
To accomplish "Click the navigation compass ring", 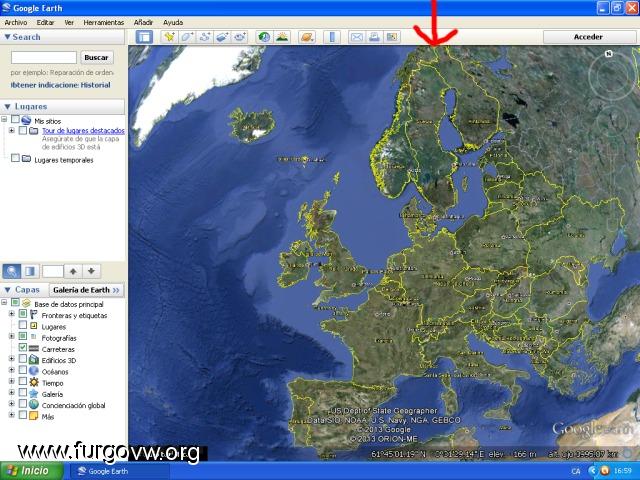I will (x=612, y=76).
